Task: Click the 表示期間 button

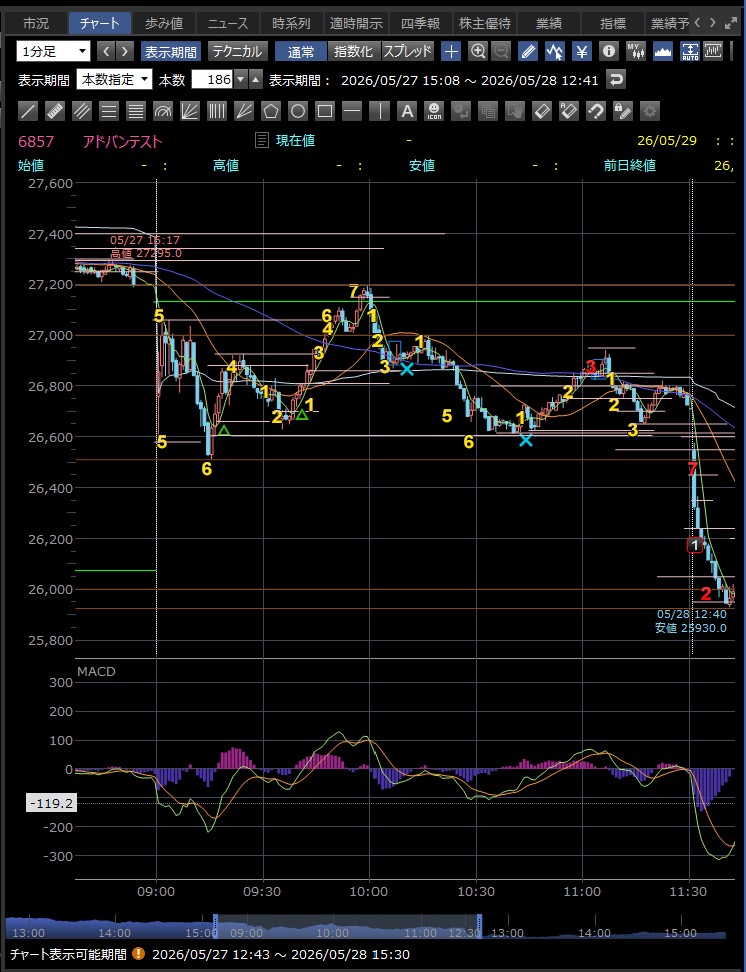Action: [x=171, y=51]
